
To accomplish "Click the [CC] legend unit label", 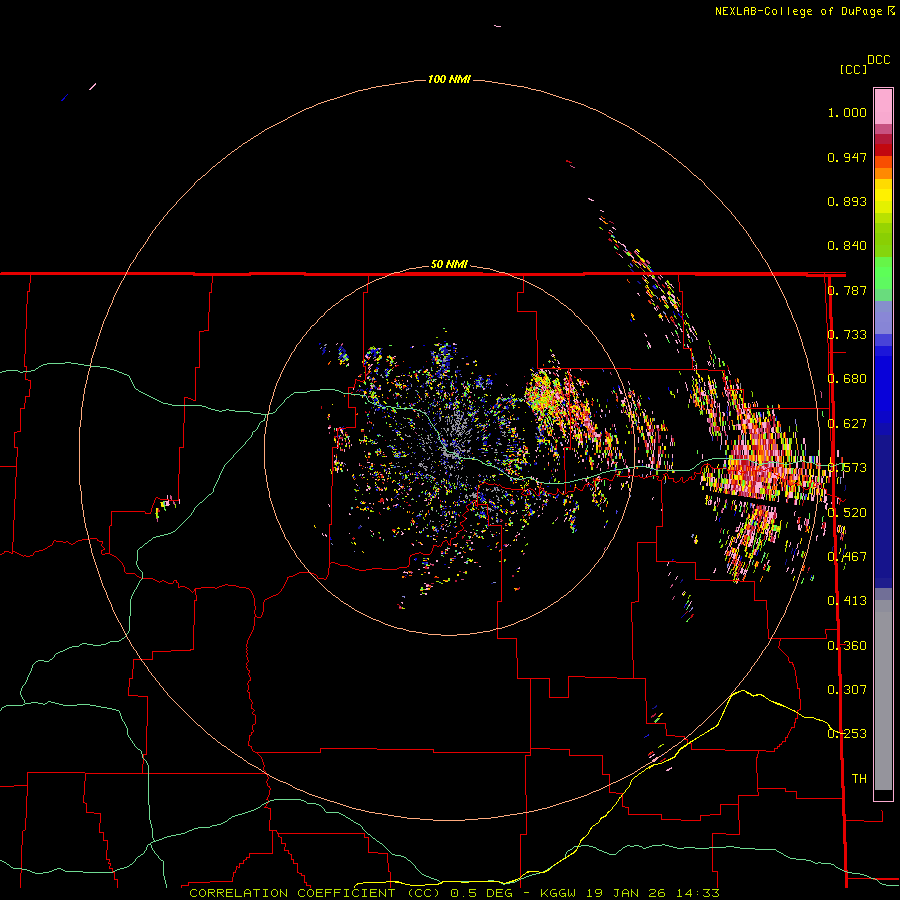I will 853,69.
